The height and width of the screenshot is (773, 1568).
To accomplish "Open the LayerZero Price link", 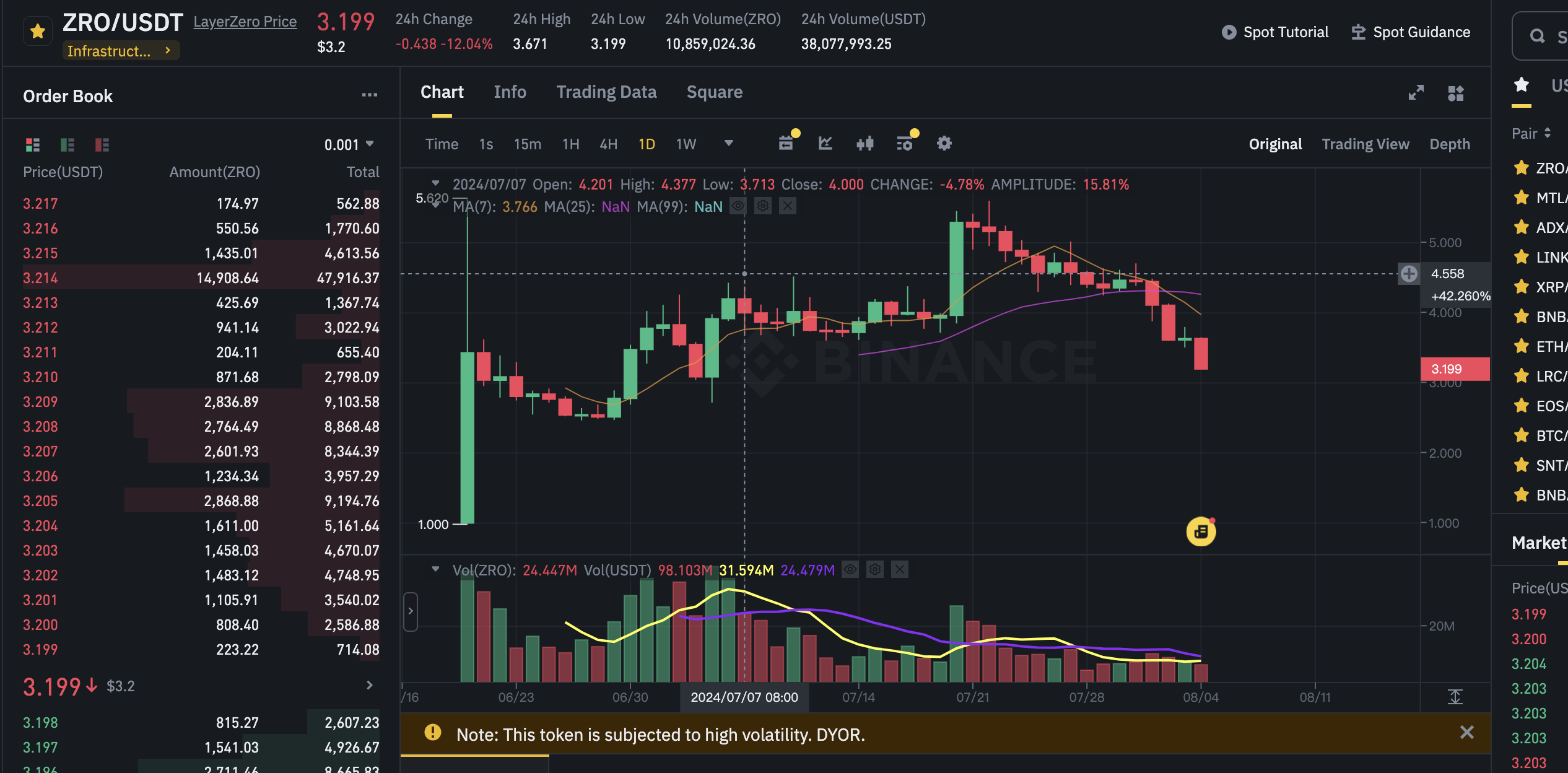I will tap(245, 22).
